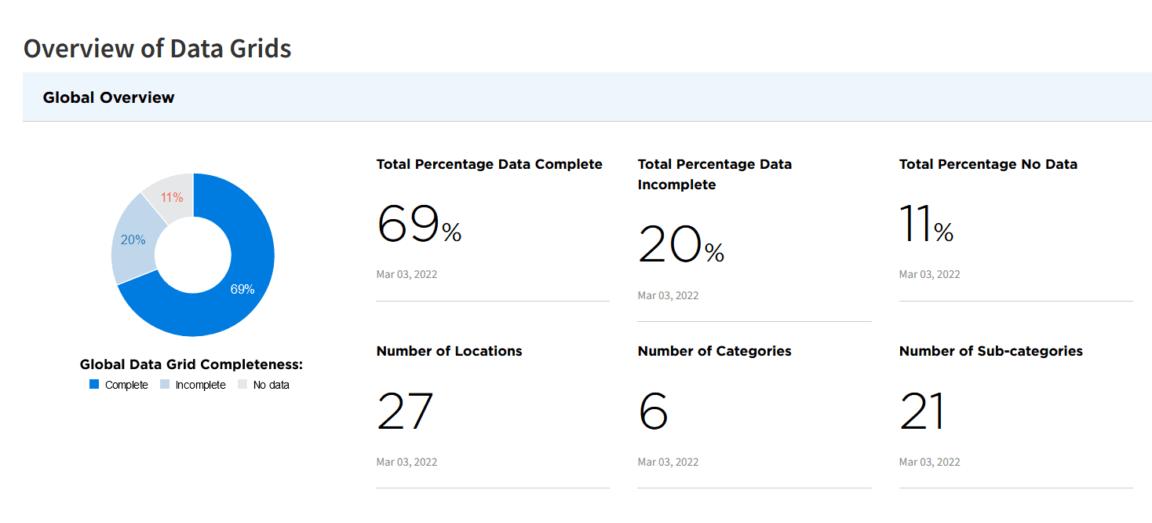The image size is (1152, 523).
Task: Click the blue Complete segment of the donut chart
Action: 242,288
